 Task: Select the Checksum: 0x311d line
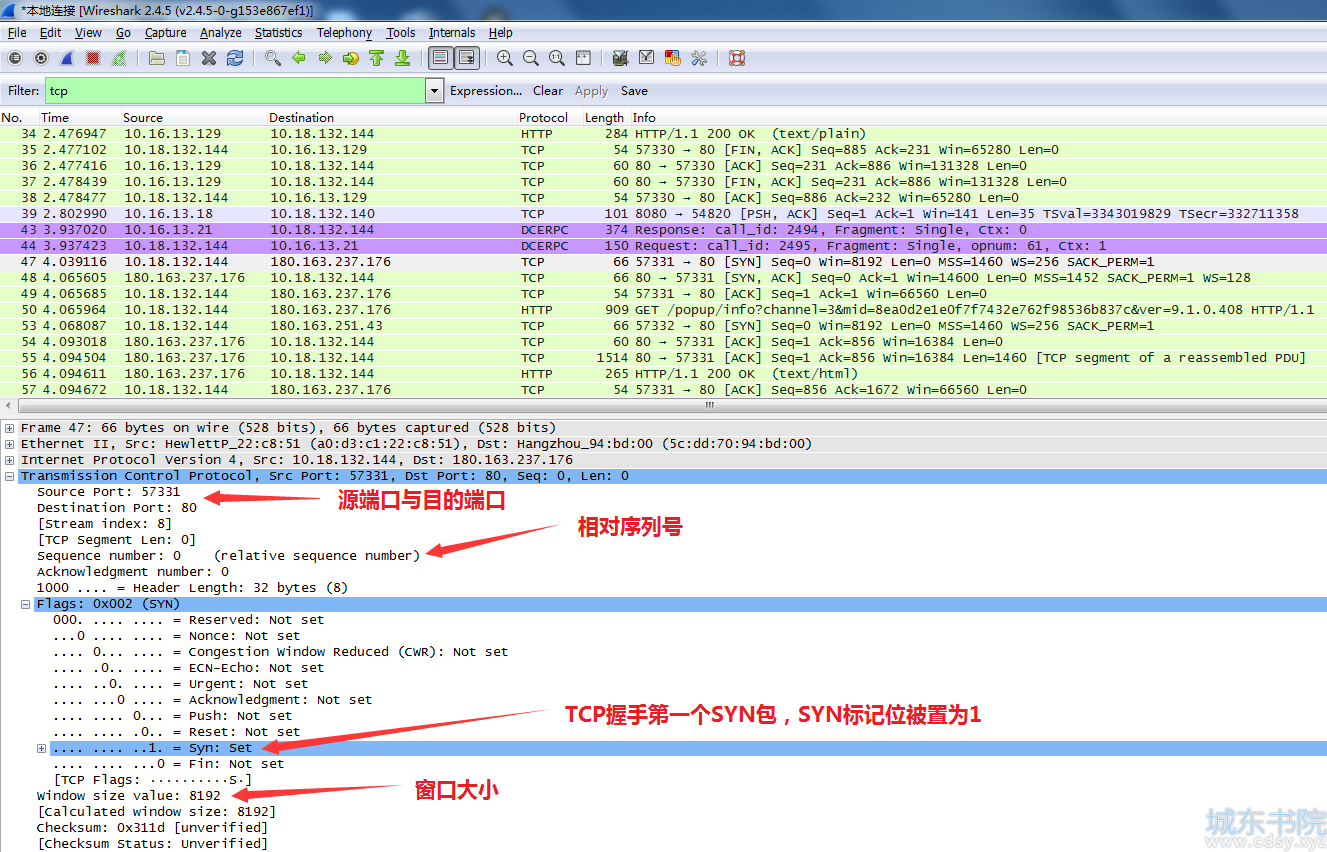[152, 828]
